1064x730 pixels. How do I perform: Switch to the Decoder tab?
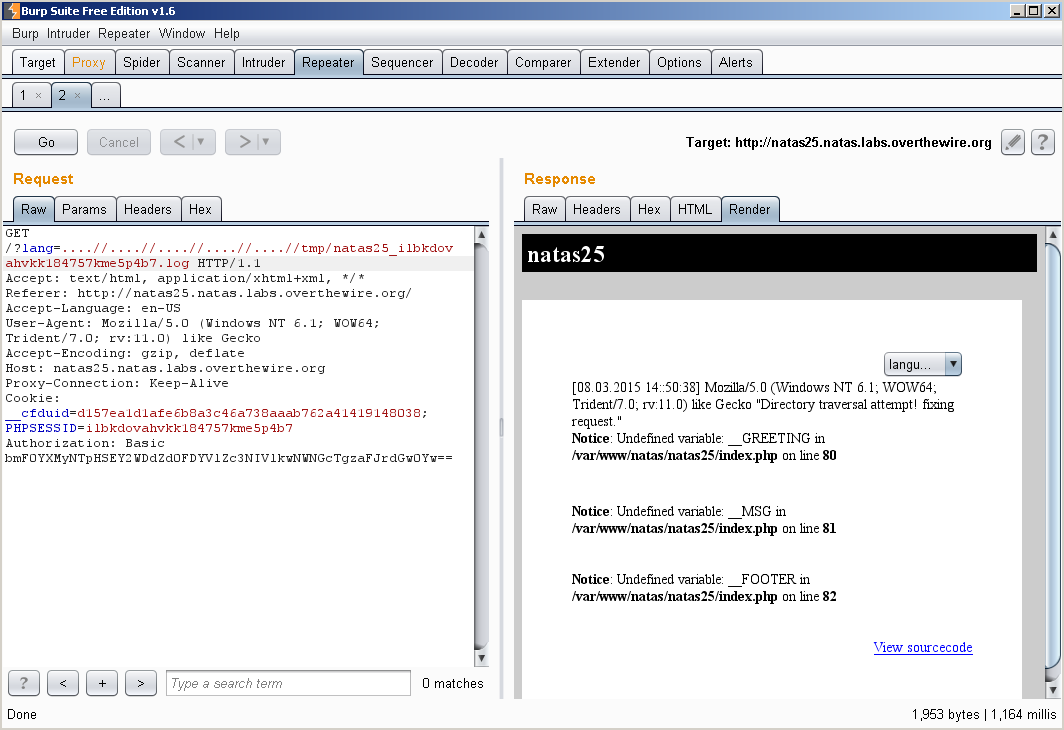tap(474, 62)
